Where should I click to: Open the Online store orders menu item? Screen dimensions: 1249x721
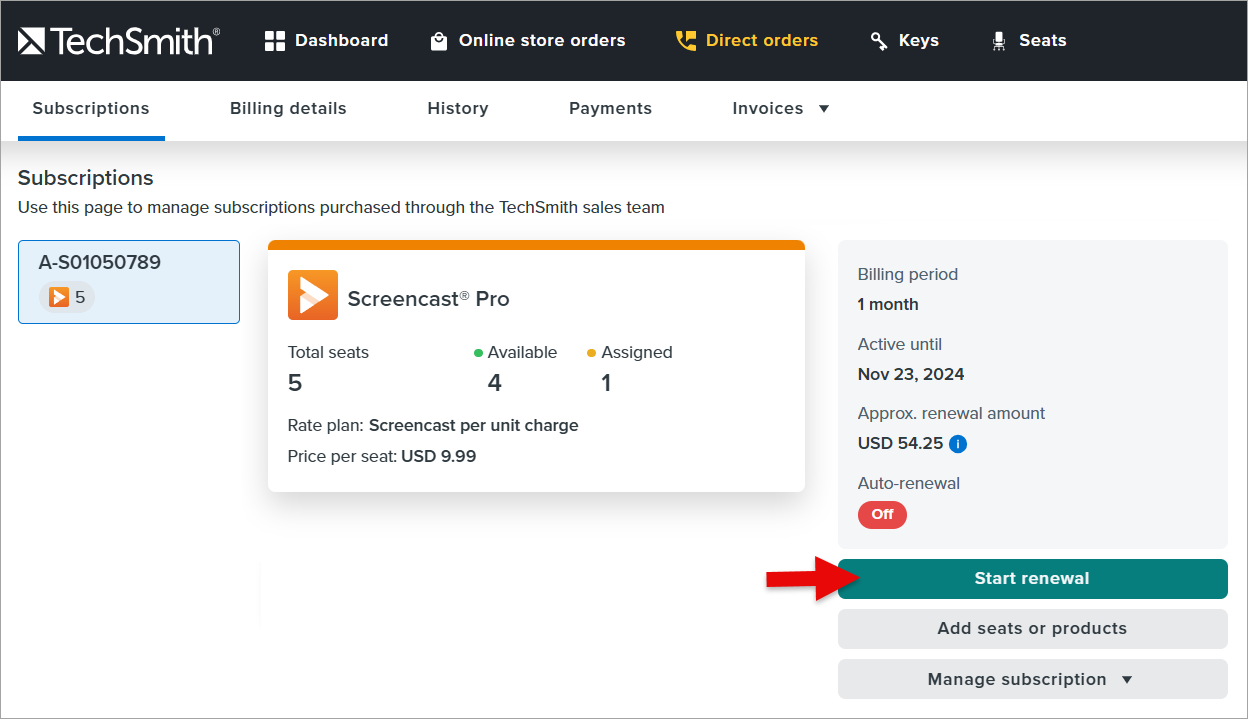tap(541, 41)
